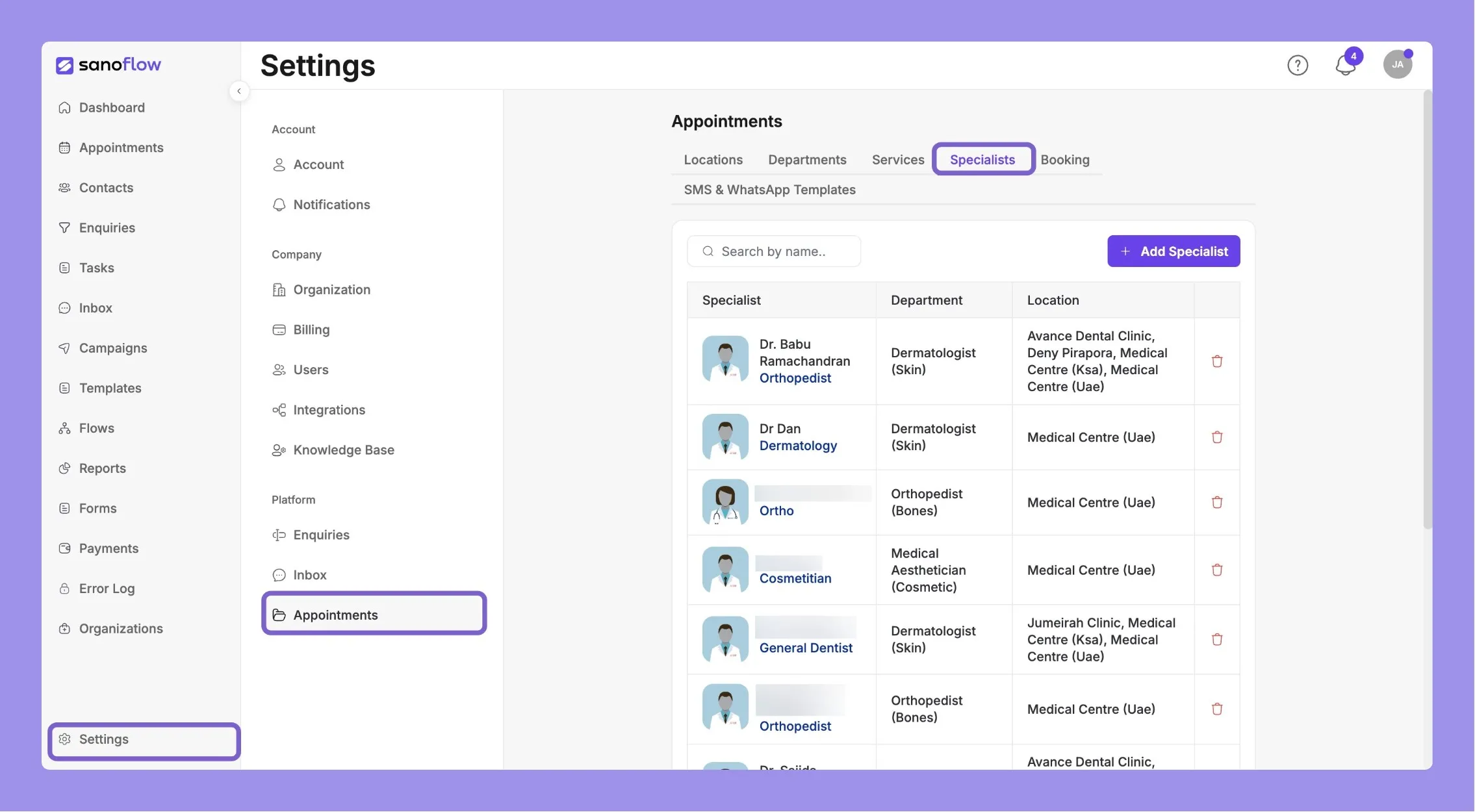Delete Dr. Babu Ramachandran with trash icon
1475x812 pixels.
coord(1216,361)
